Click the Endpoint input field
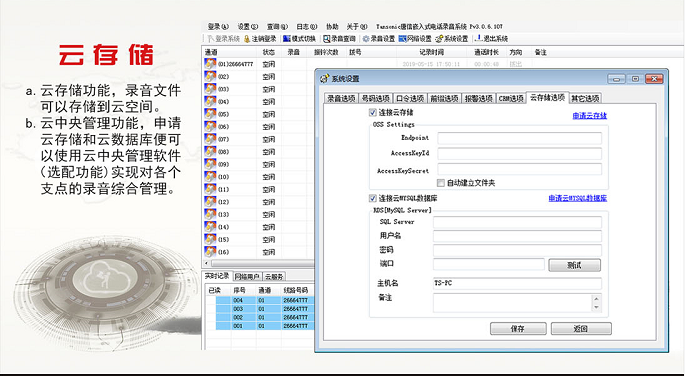Image resolution: width=685 pixels, height=376 pixels. [519, 138]
